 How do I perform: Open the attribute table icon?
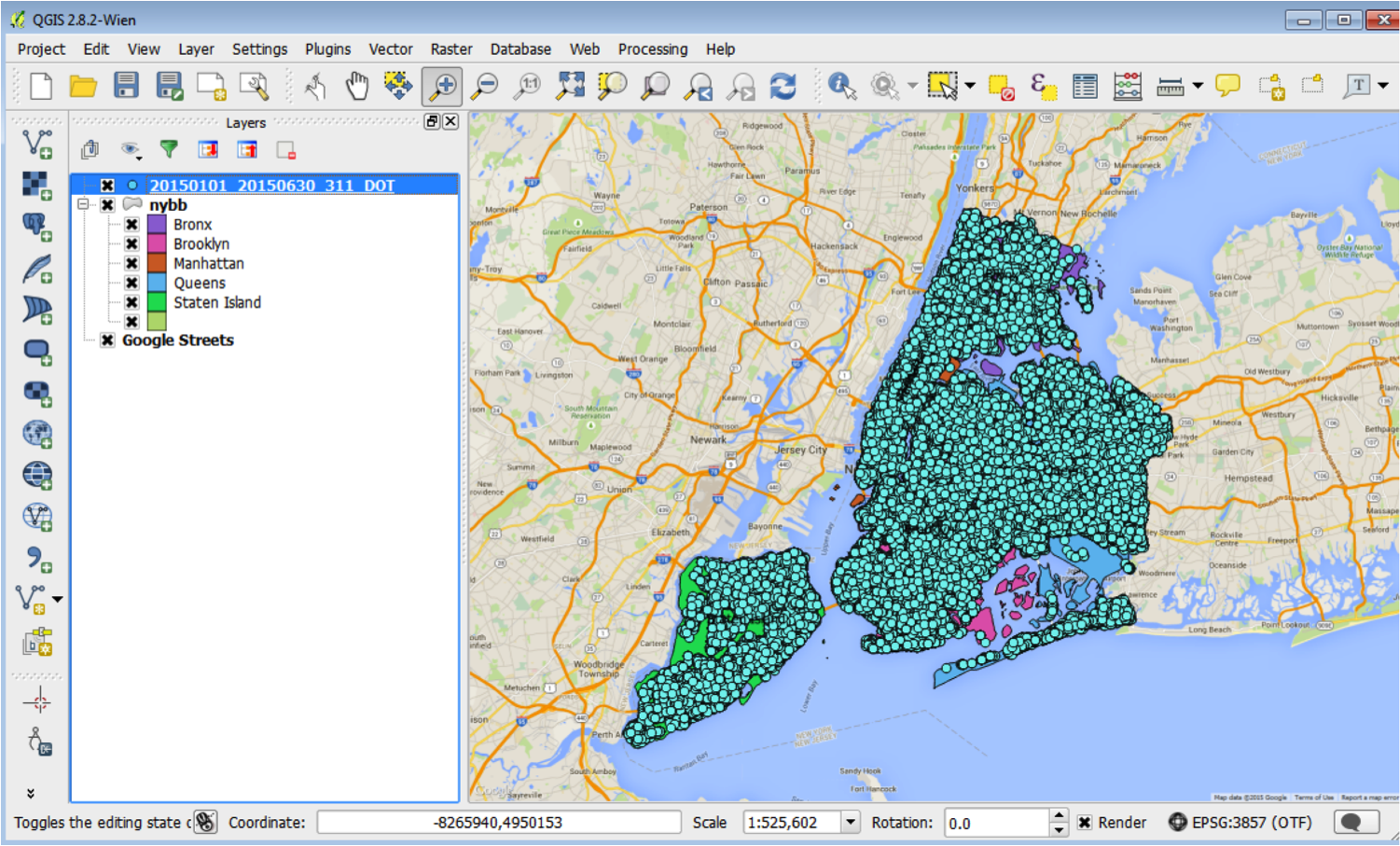(1085, 86)
